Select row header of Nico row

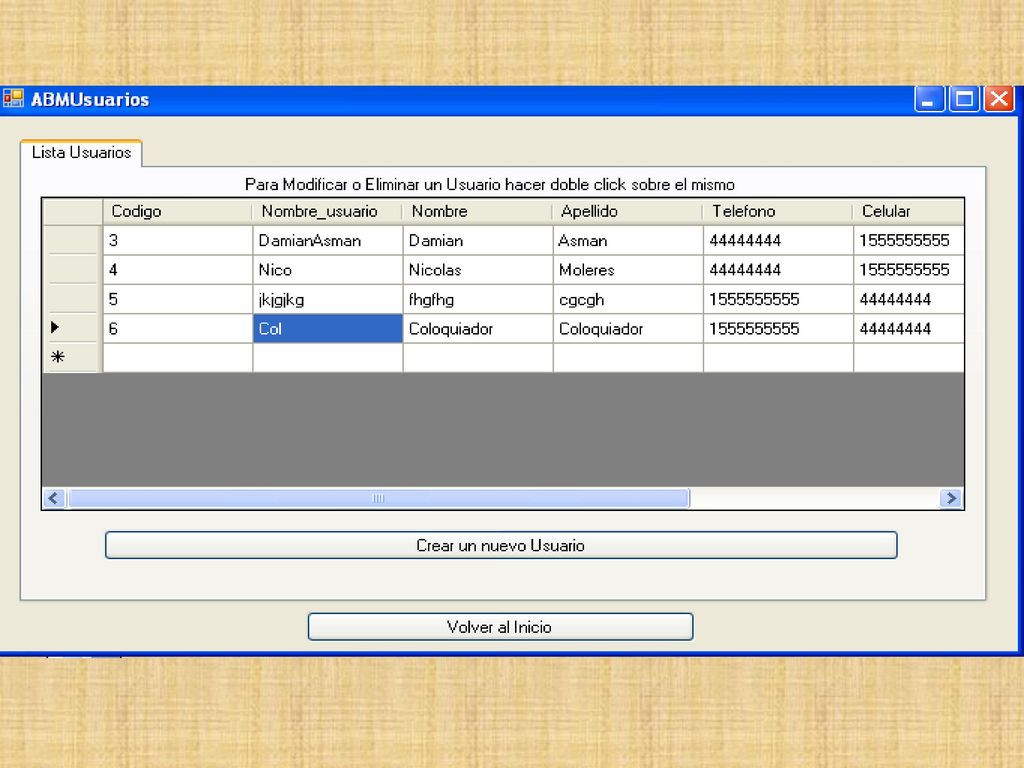(72, 270)
